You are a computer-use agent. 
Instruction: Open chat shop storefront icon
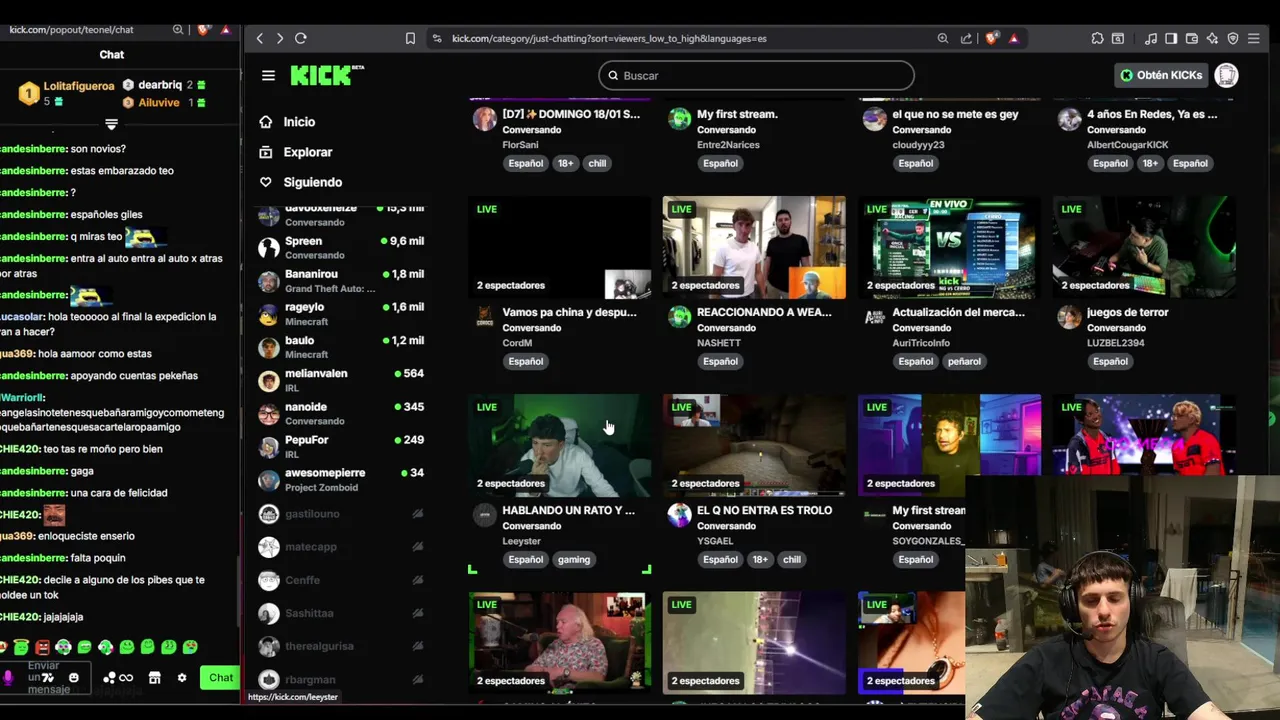154,677
